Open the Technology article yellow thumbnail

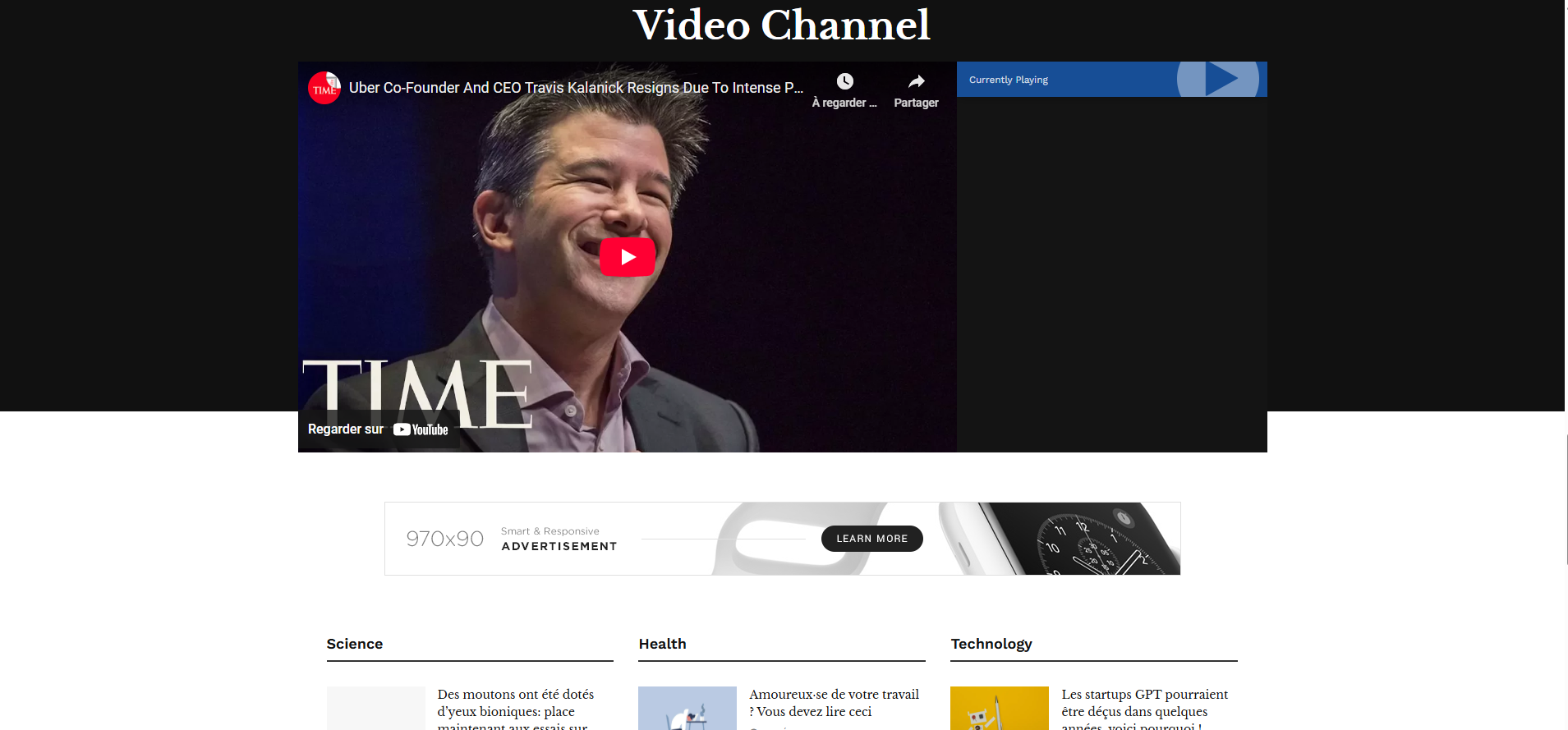(x=1000, y=709)
